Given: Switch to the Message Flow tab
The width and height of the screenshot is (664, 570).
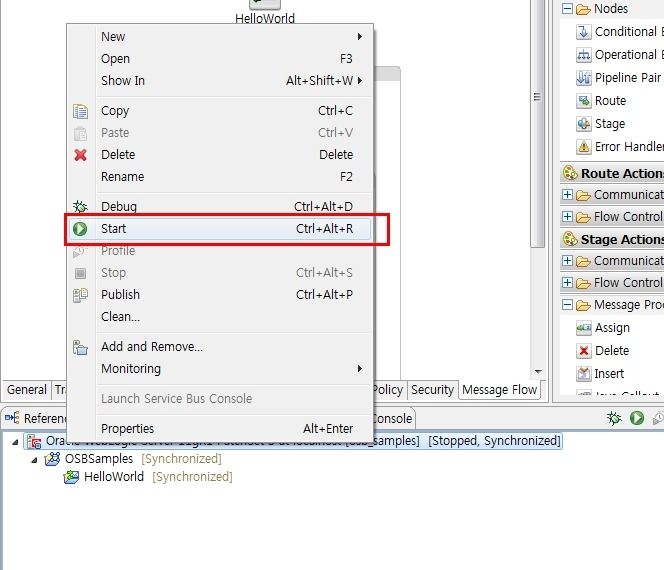Looking at the screenshot, I should (x=500, y=390).
